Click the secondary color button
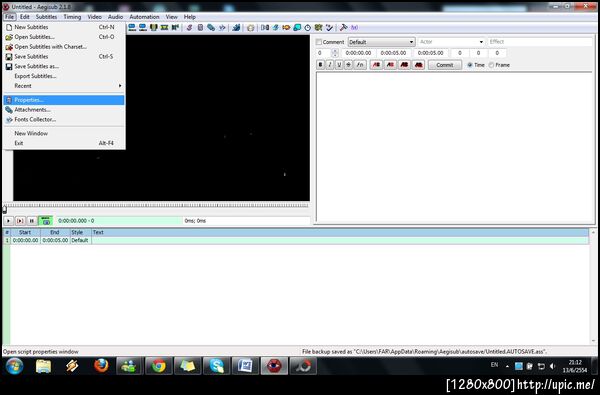Image resolution: width=600 pixels, height=395 pixels. pos(390,65)
